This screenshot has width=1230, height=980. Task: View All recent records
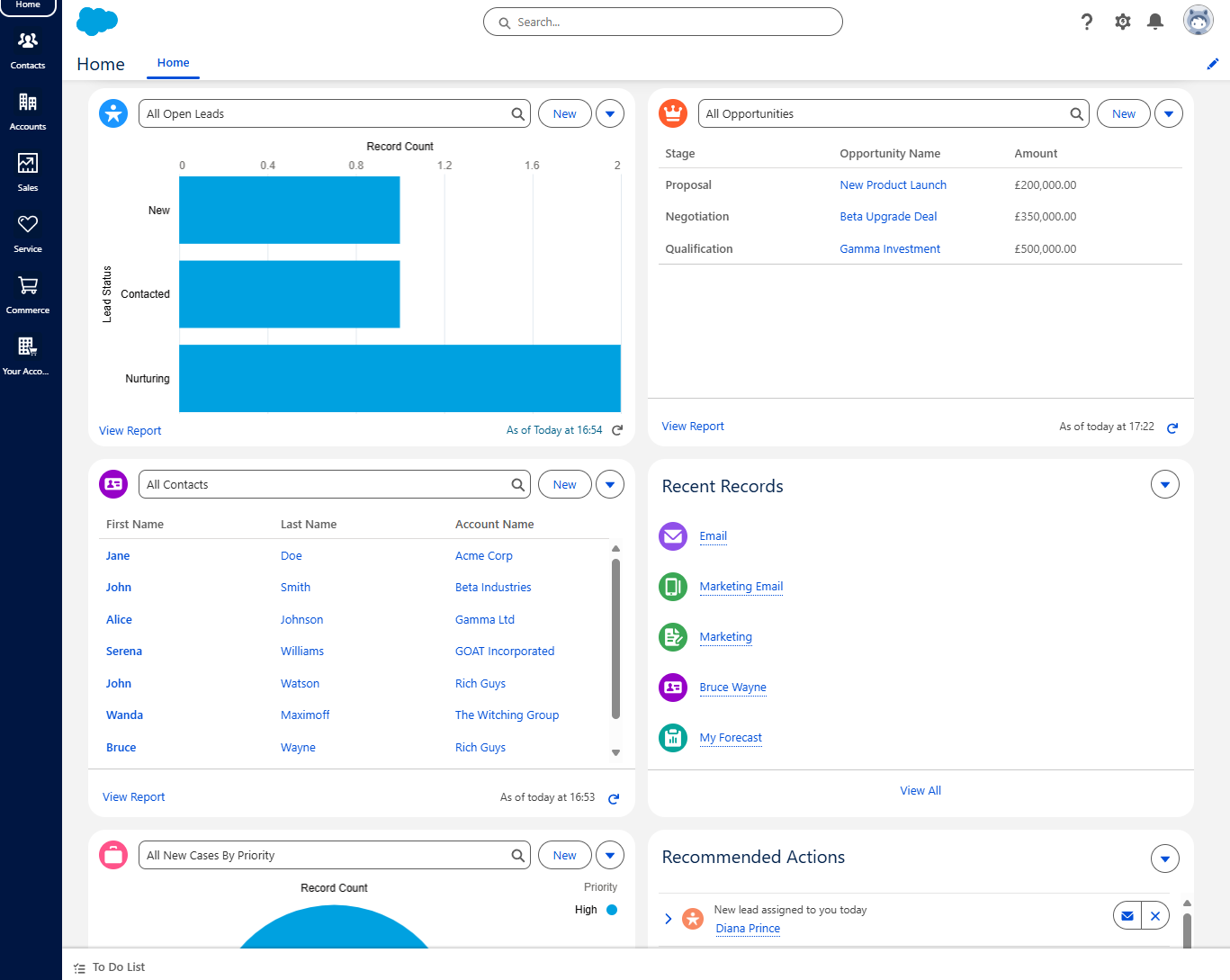(920, 789)
